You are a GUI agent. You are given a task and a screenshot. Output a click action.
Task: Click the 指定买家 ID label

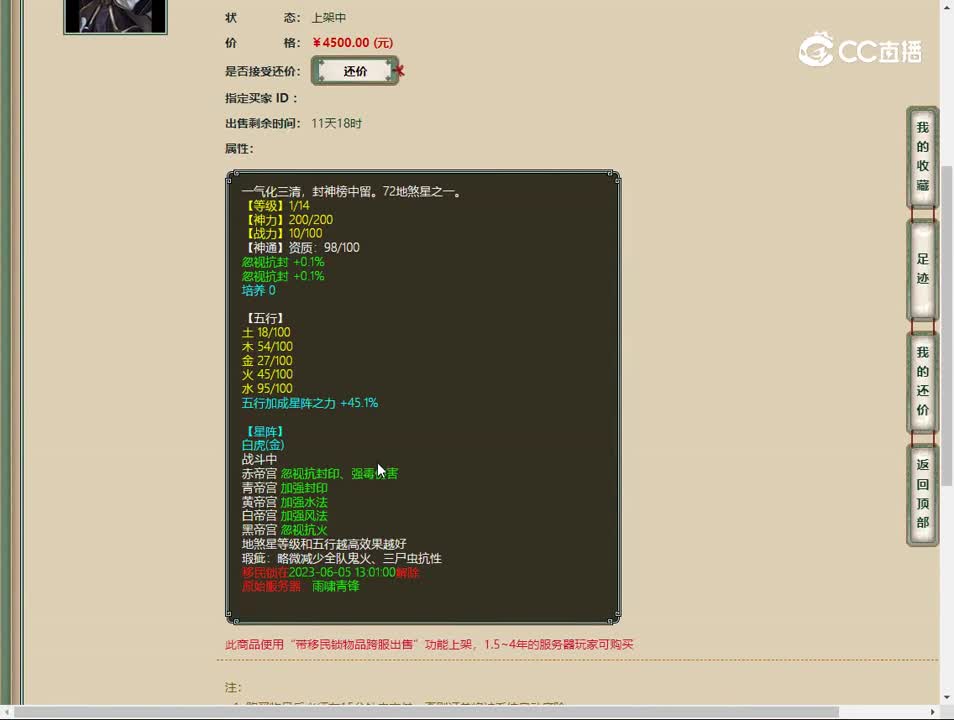pyautogui.click(x=262, y=98)
